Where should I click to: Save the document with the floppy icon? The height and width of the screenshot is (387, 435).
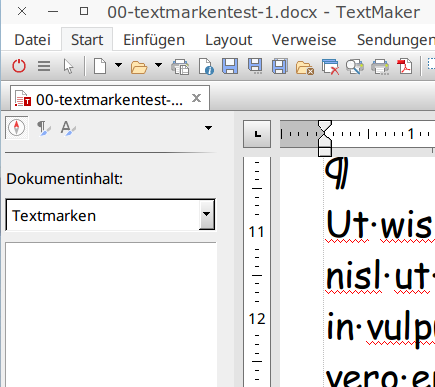click(x=230, y=66)
